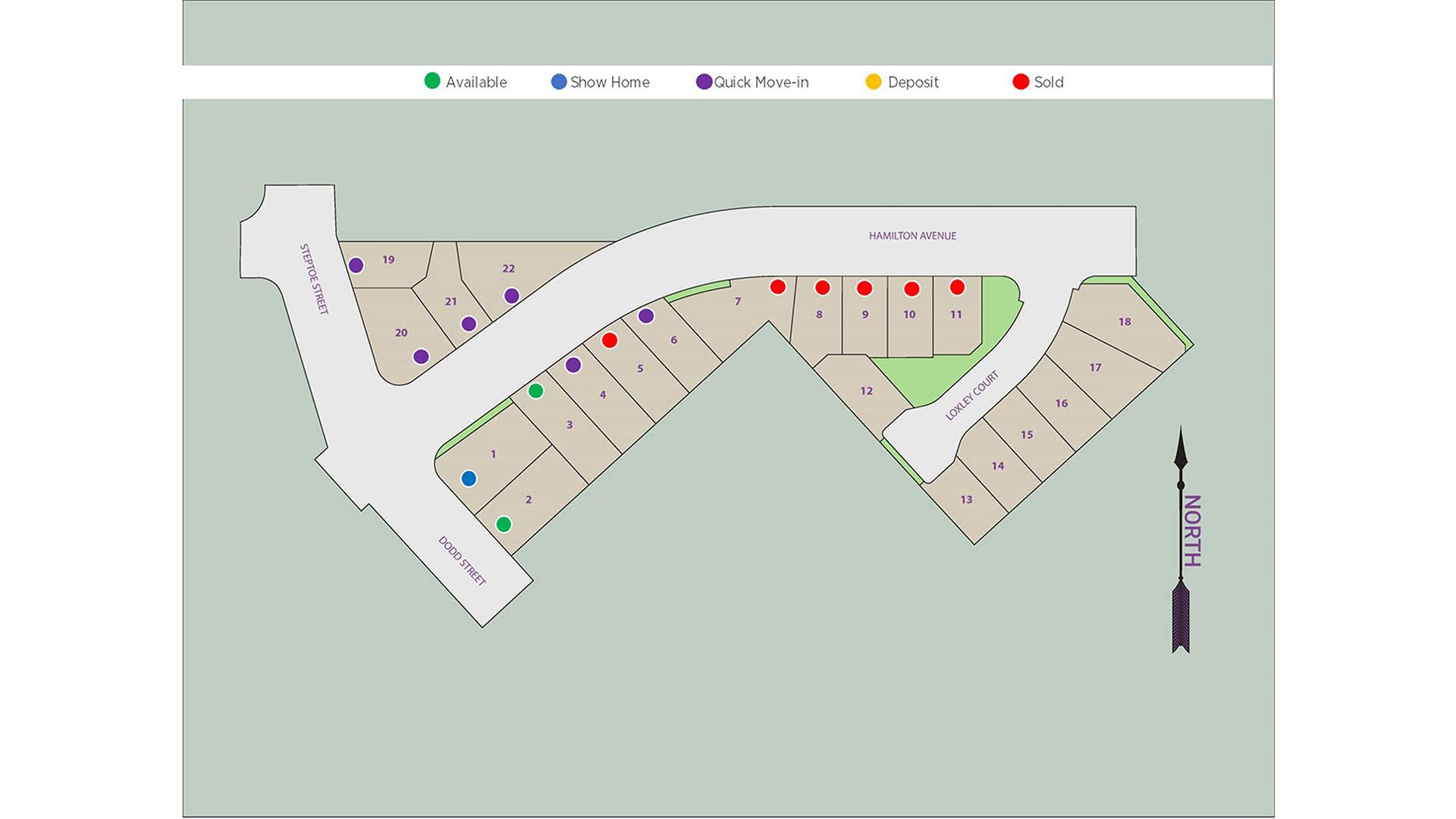1456x819 pixels.
Task: Click lot number 13
Action: coord(966,500)
